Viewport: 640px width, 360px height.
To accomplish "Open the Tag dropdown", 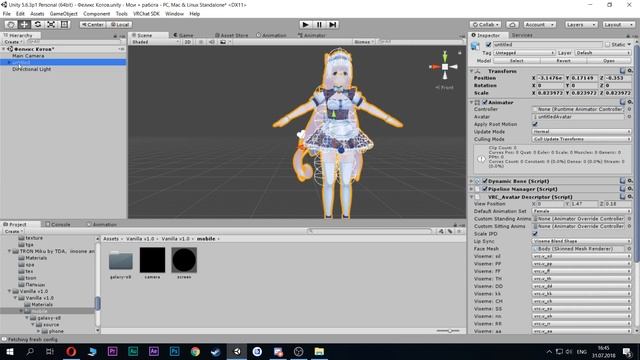I will tap(524, 53).
